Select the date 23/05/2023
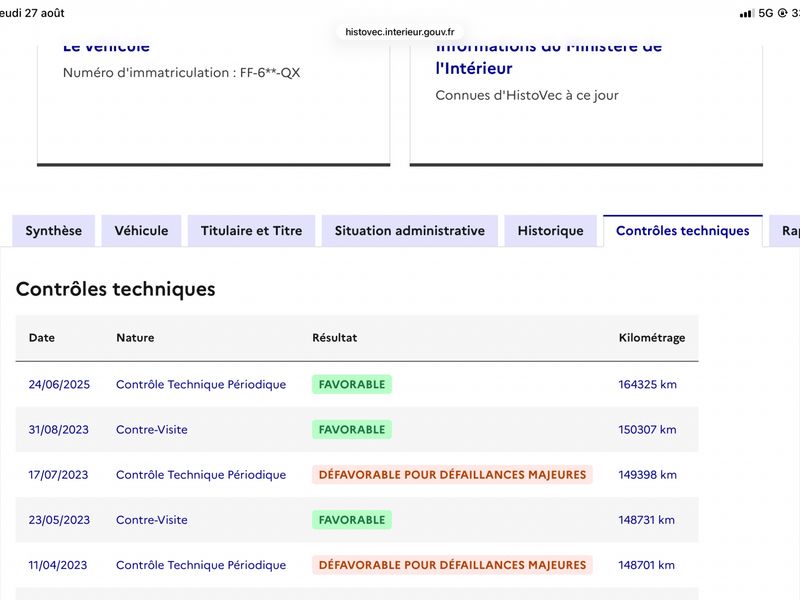This screenshot has height=600, width=800. coord(59,520)
